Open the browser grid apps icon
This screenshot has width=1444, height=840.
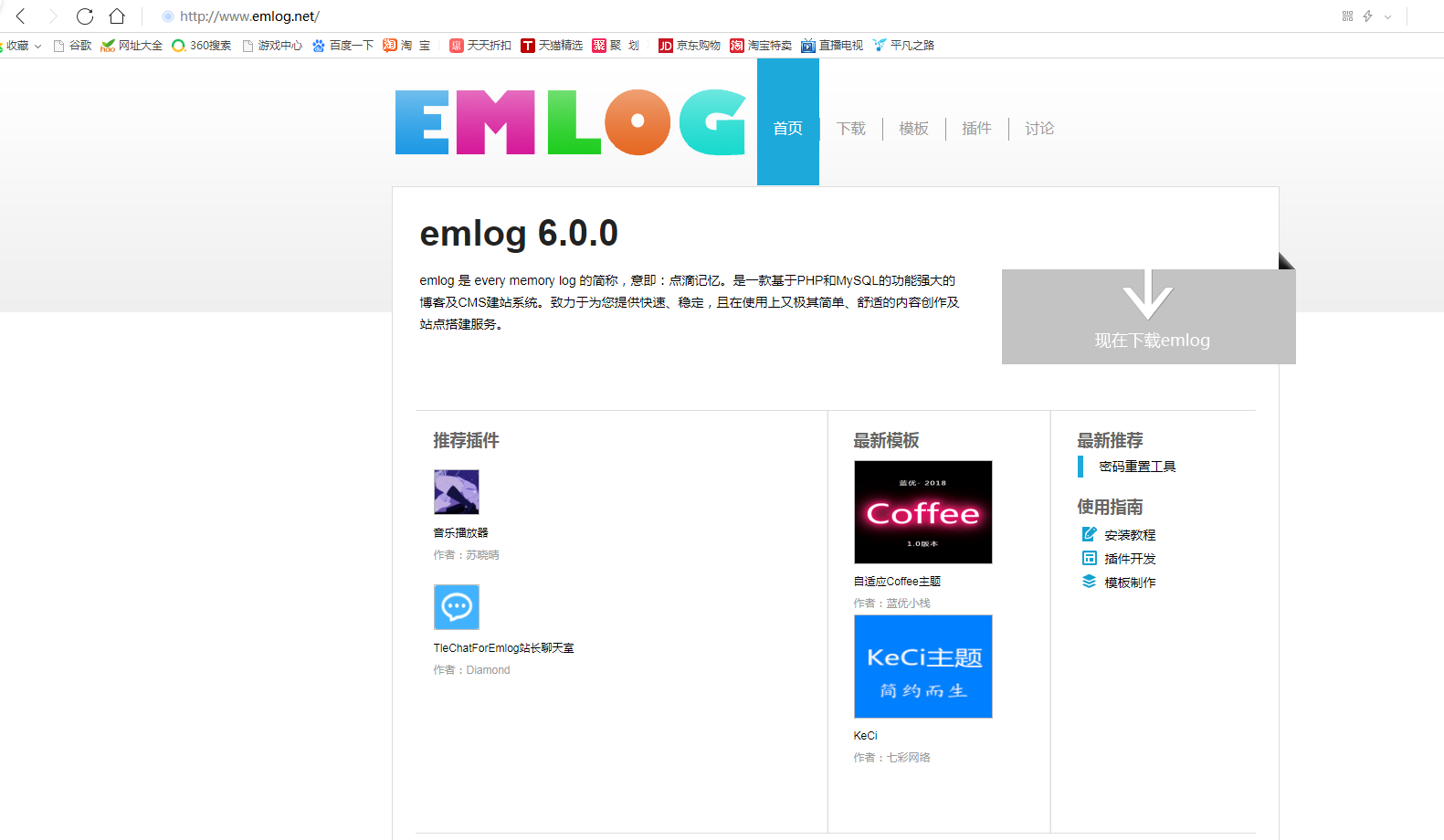1346,16
